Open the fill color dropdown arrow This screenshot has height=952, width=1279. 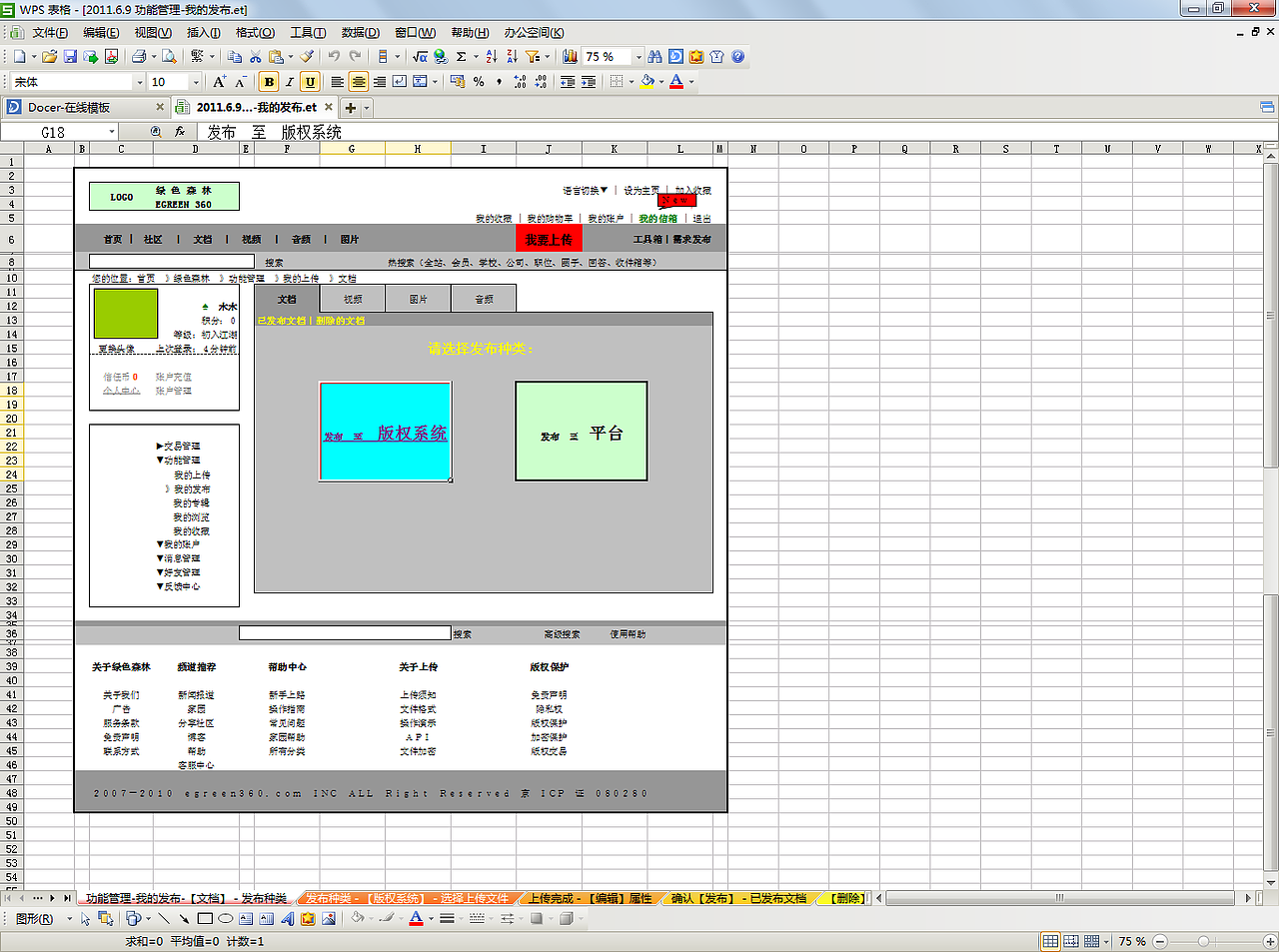point(661,82)
